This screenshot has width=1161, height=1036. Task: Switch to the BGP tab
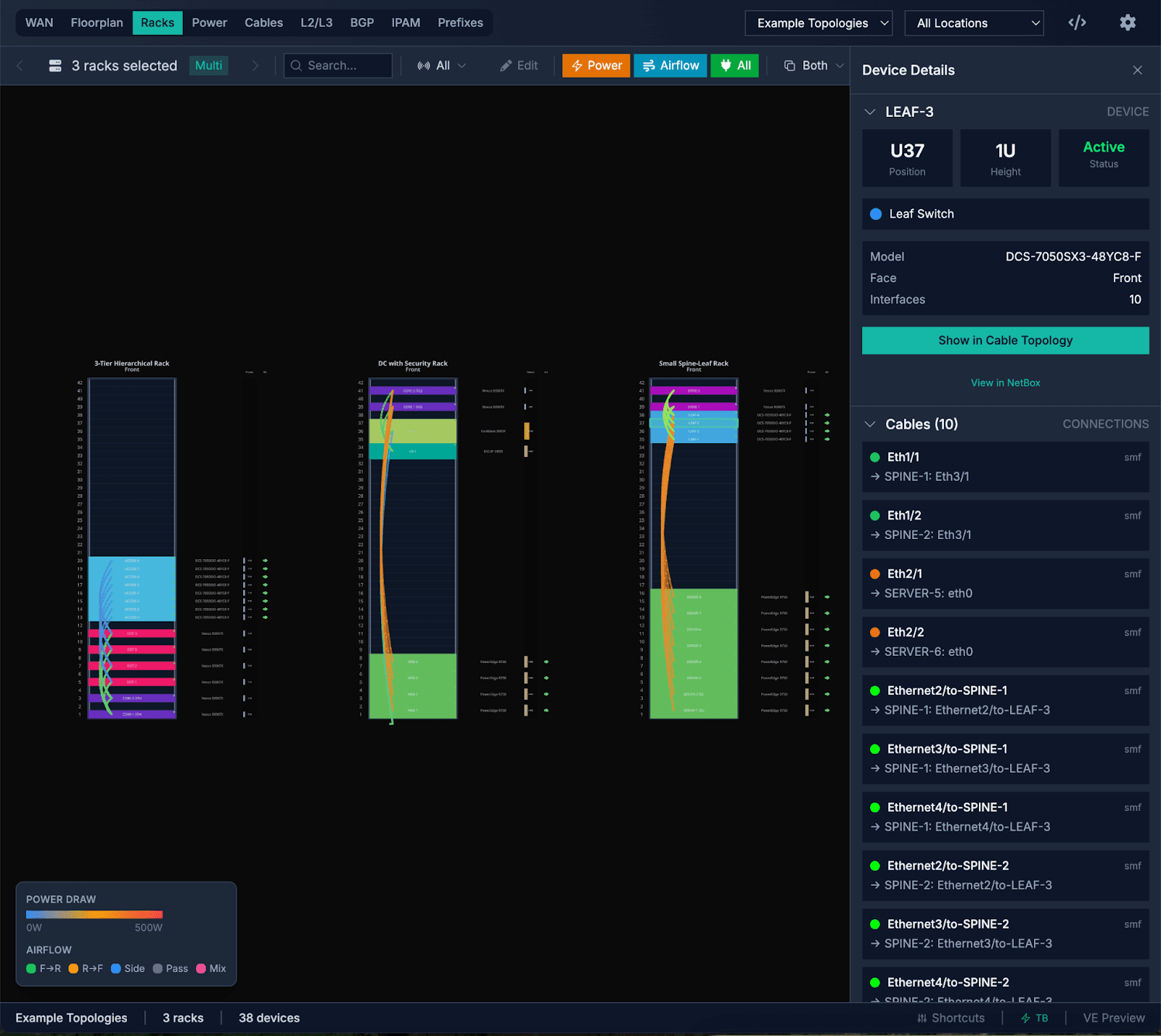(361, 22)
